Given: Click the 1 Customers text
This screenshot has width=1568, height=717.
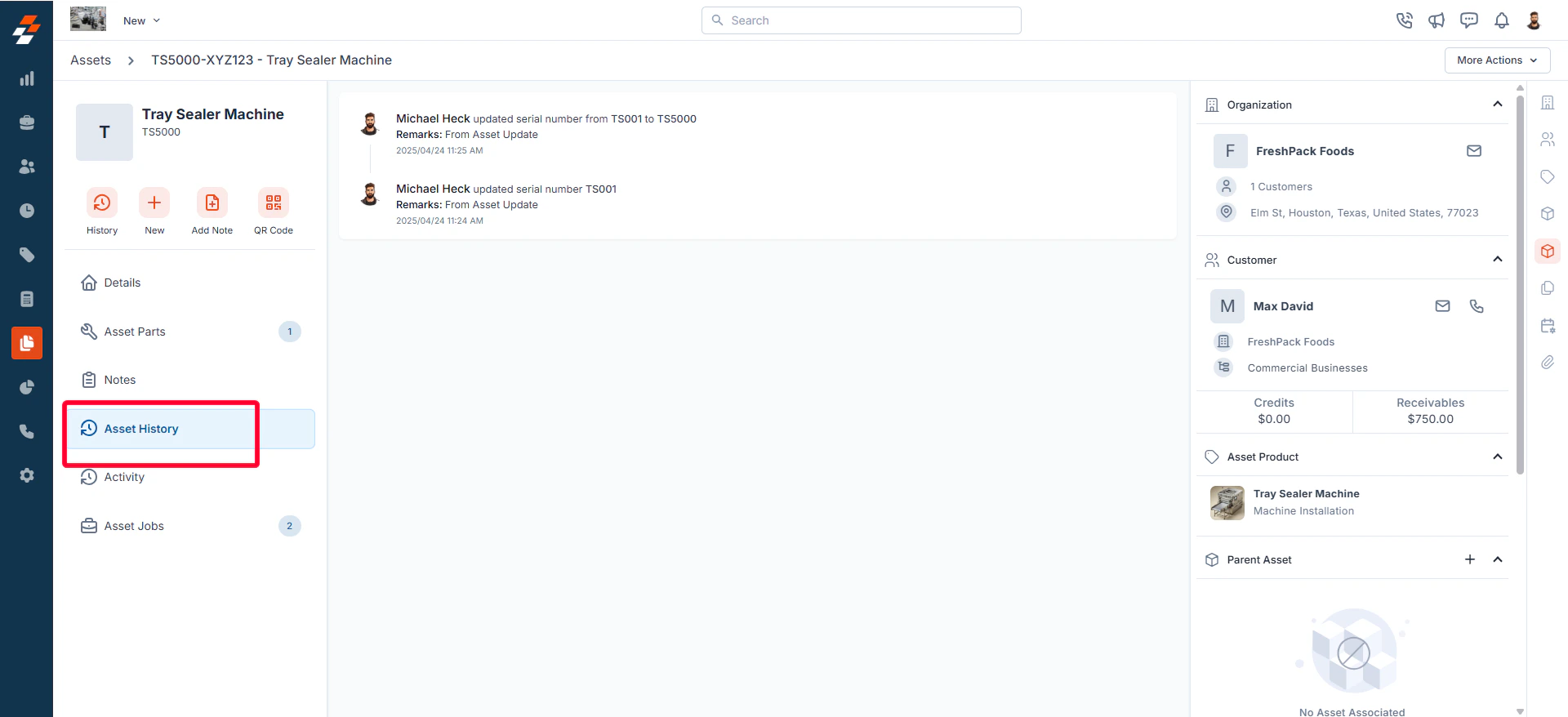Looking at the screenshot, I should 1281,187.
